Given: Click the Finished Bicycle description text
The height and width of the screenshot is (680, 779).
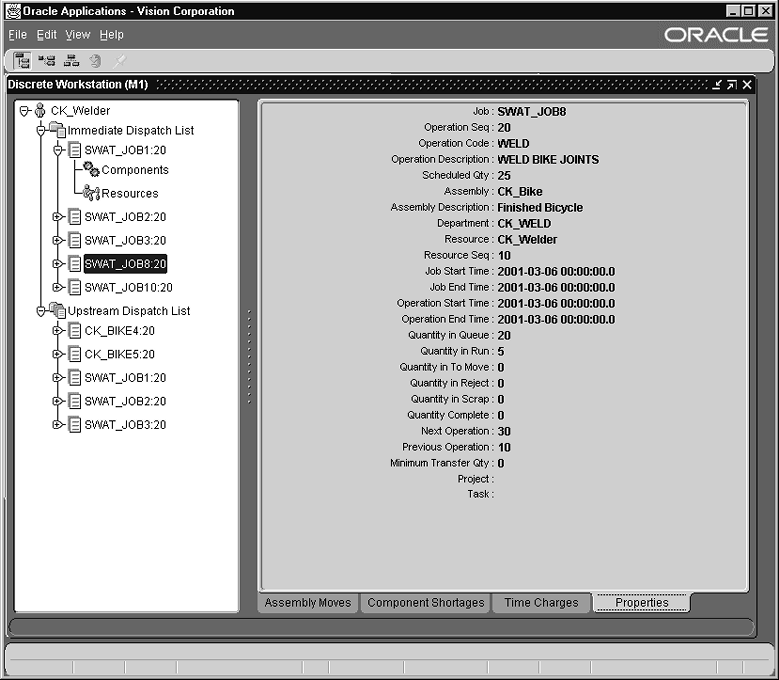Looking at the screenshot, I should click(x=540, y=208).
